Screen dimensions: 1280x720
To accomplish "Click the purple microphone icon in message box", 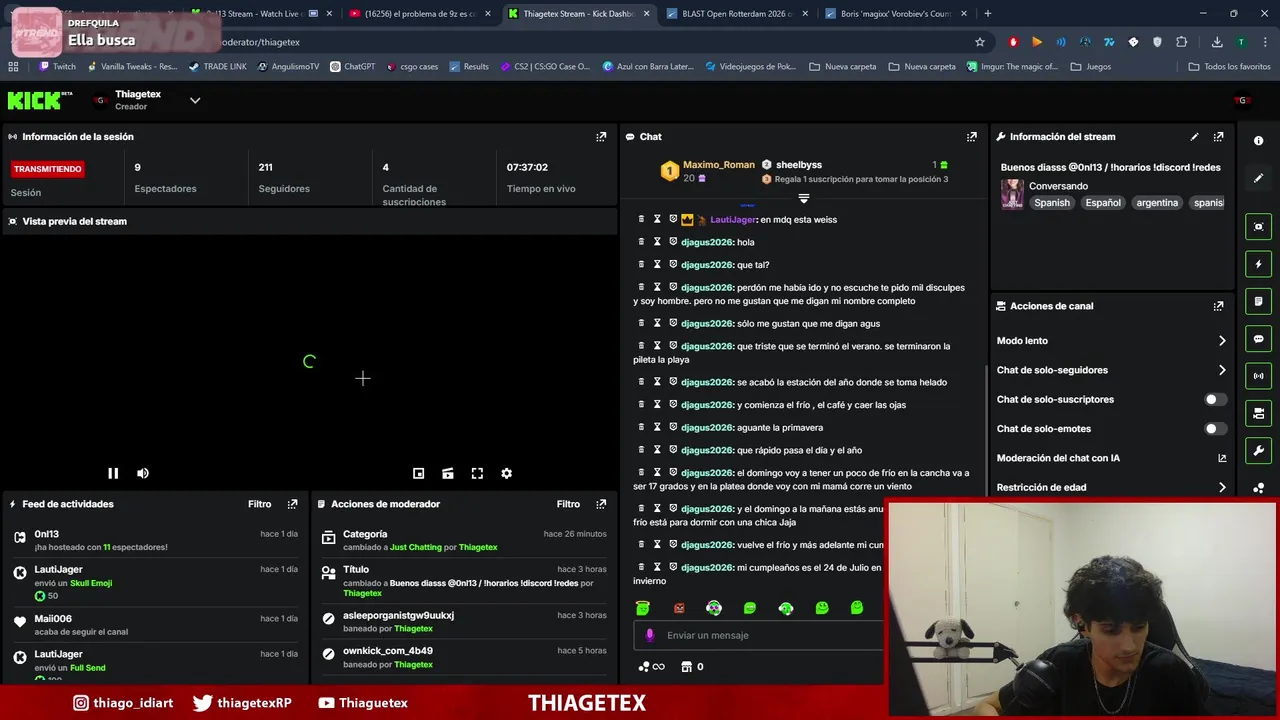I will [650, 635].
